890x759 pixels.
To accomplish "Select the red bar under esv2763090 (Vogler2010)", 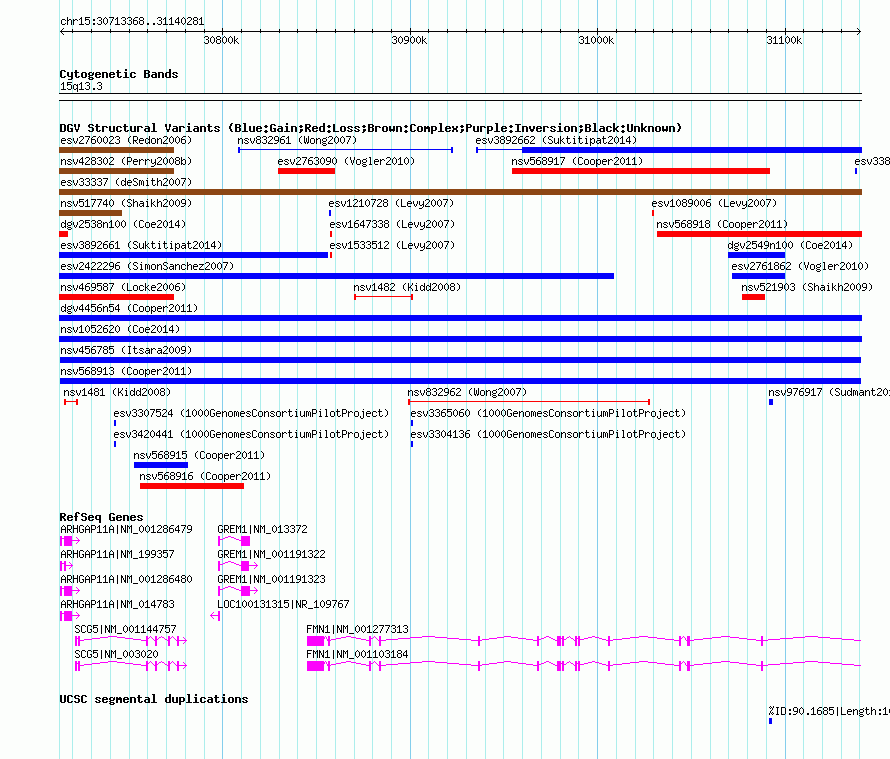I will 307,171.
